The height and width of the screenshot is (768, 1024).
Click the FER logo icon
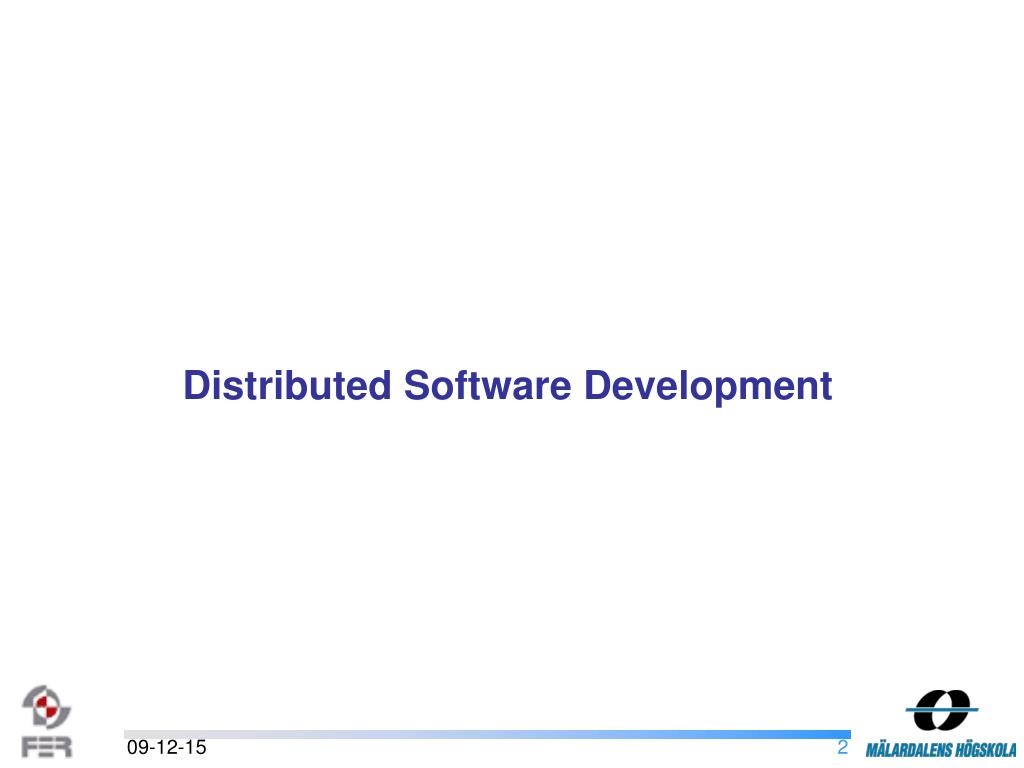tap(46, 722)
